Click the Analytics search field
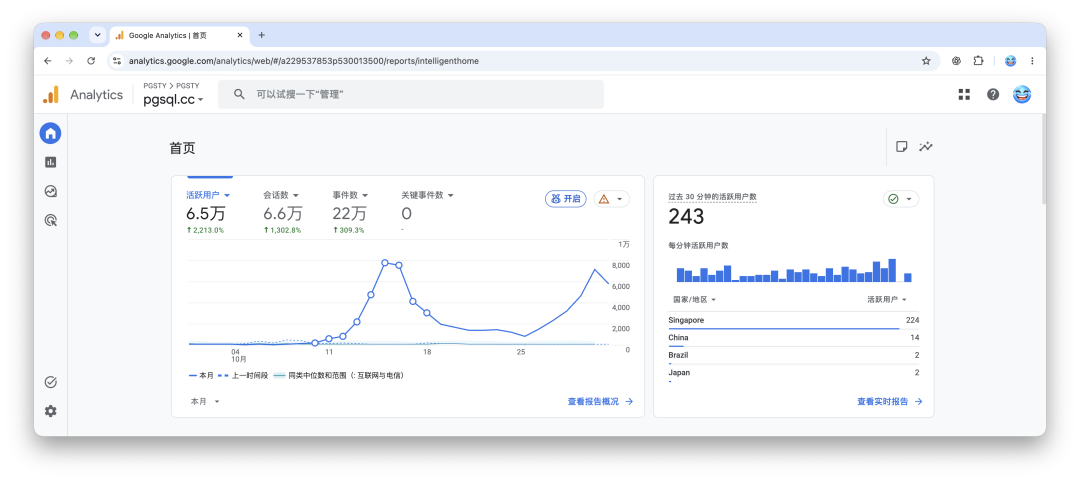This screenshot has width=1080, height=481. click(x=411, y=94)
